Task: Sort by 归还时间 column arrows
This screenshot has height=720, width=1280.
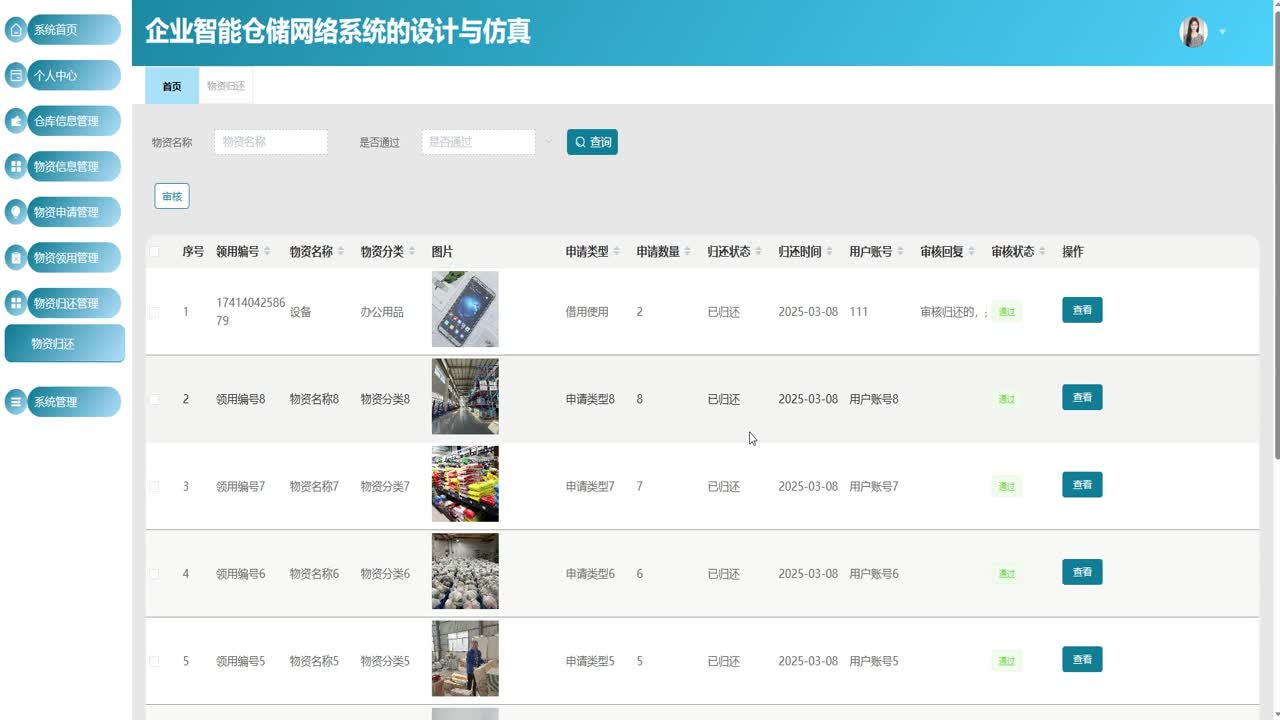Action: coord(830,252)
